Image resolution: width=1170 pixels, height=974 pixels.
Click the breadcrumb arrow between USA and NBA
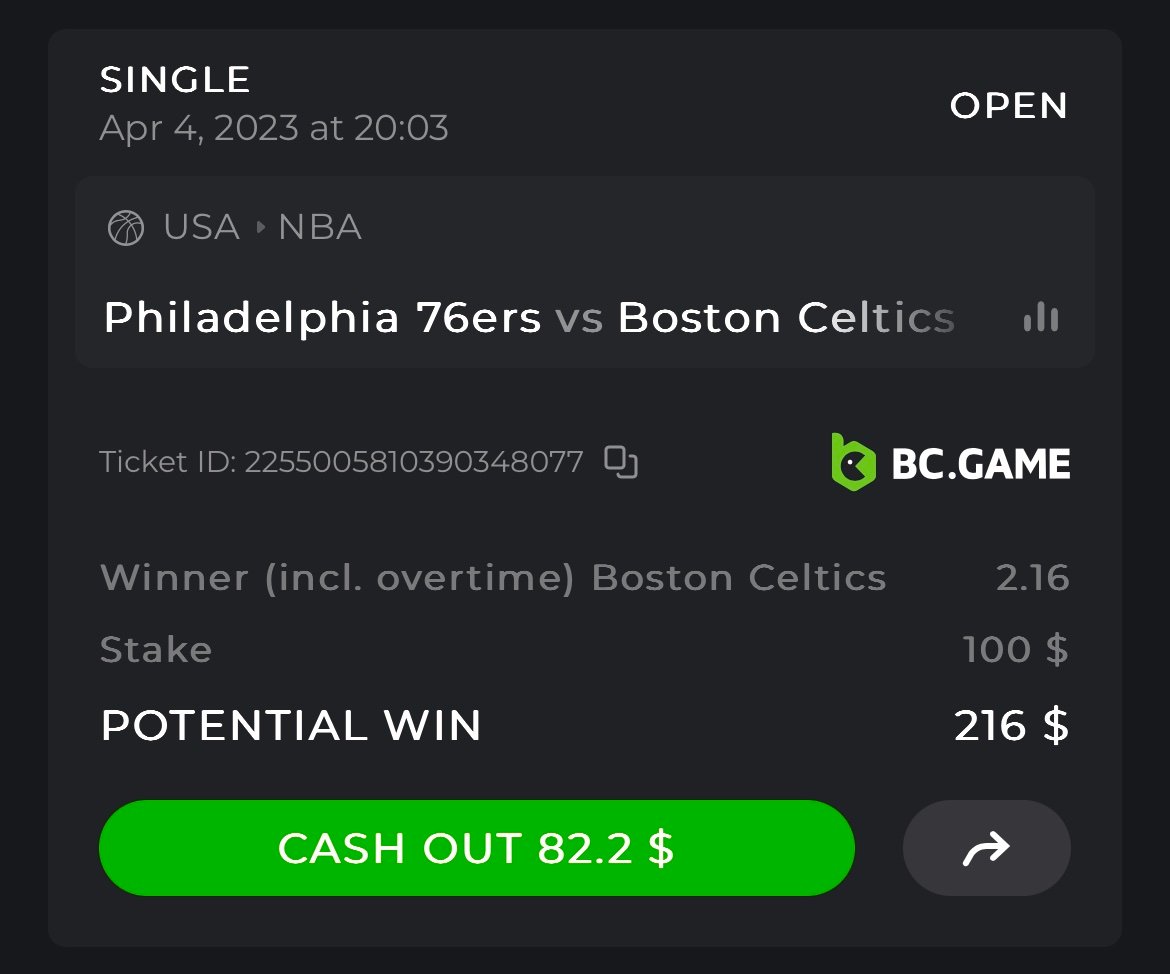(x=260, y=228)
